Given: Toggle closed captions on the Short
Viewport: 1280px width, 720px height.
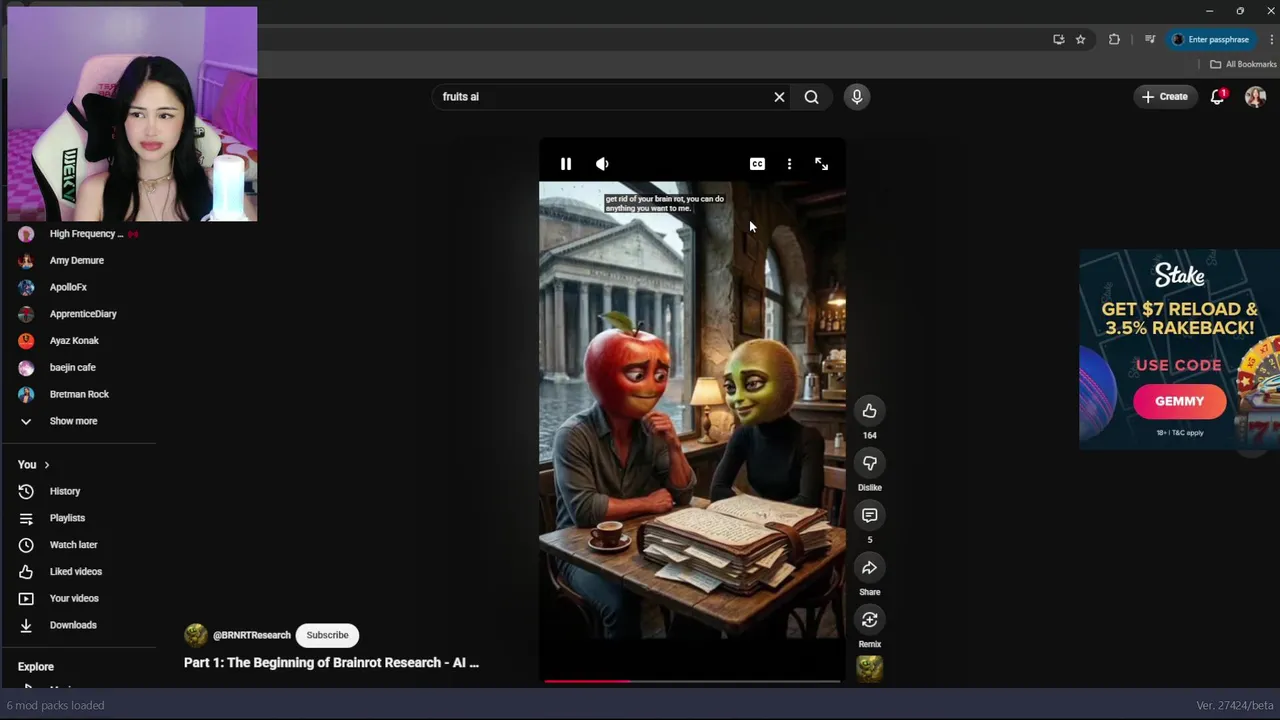Looking at the screenshot, I should pyautogui.click(x=757, y=164).
